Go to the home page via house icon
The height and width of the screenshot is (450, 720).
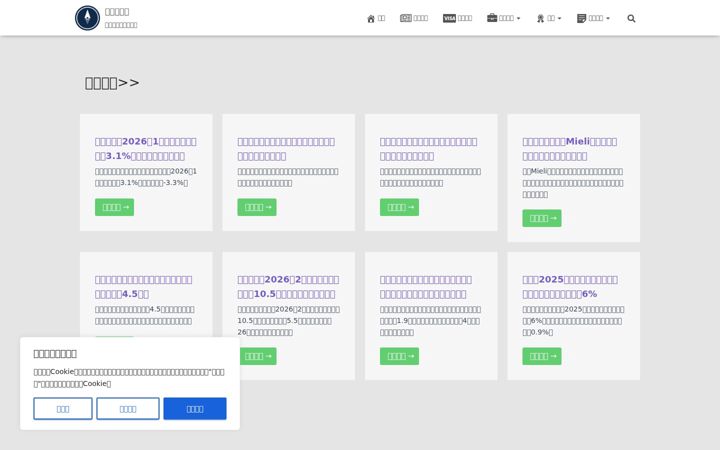click(x=371, y=18)
